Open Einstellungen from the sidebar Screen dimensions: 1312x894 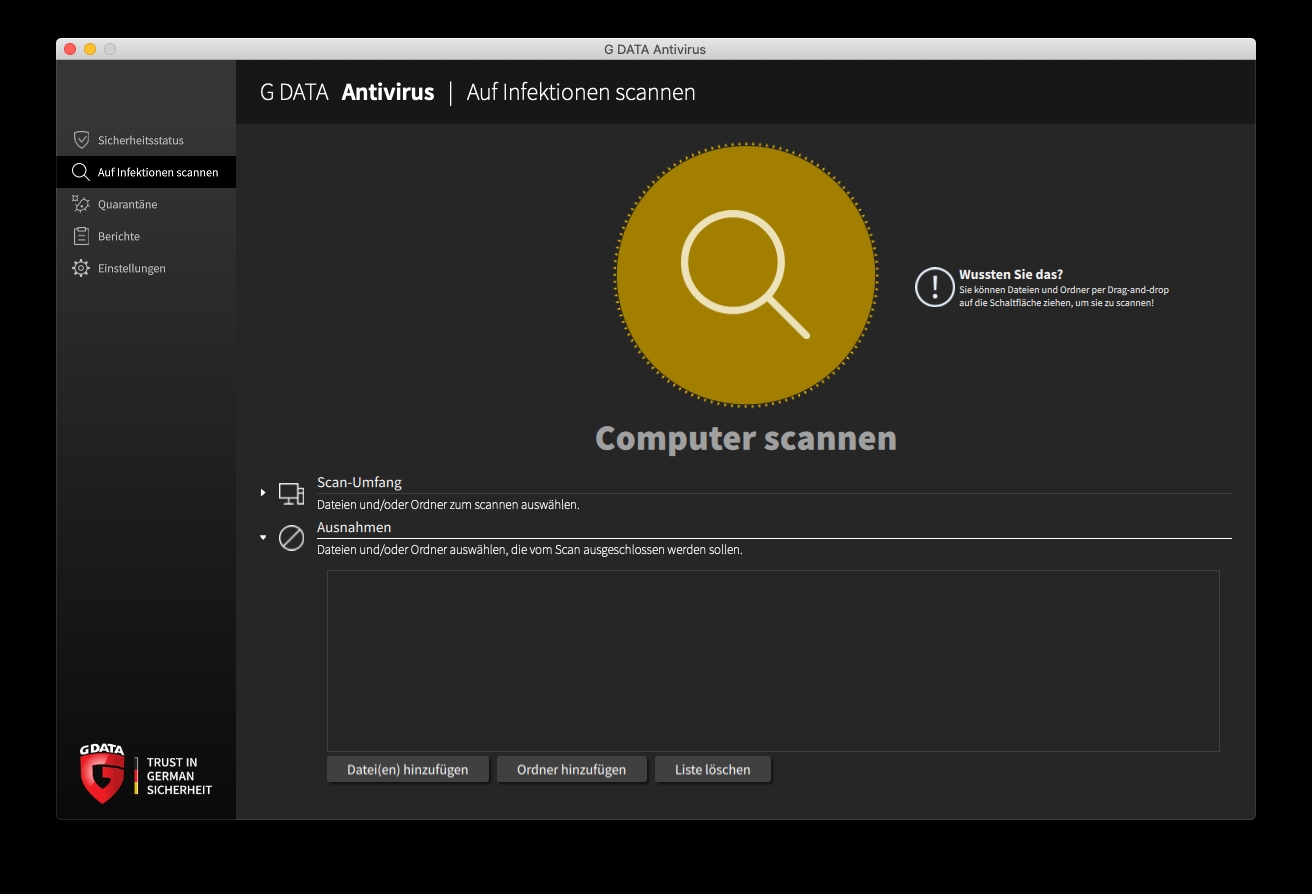pyautogui.click(x=146, y=268)
